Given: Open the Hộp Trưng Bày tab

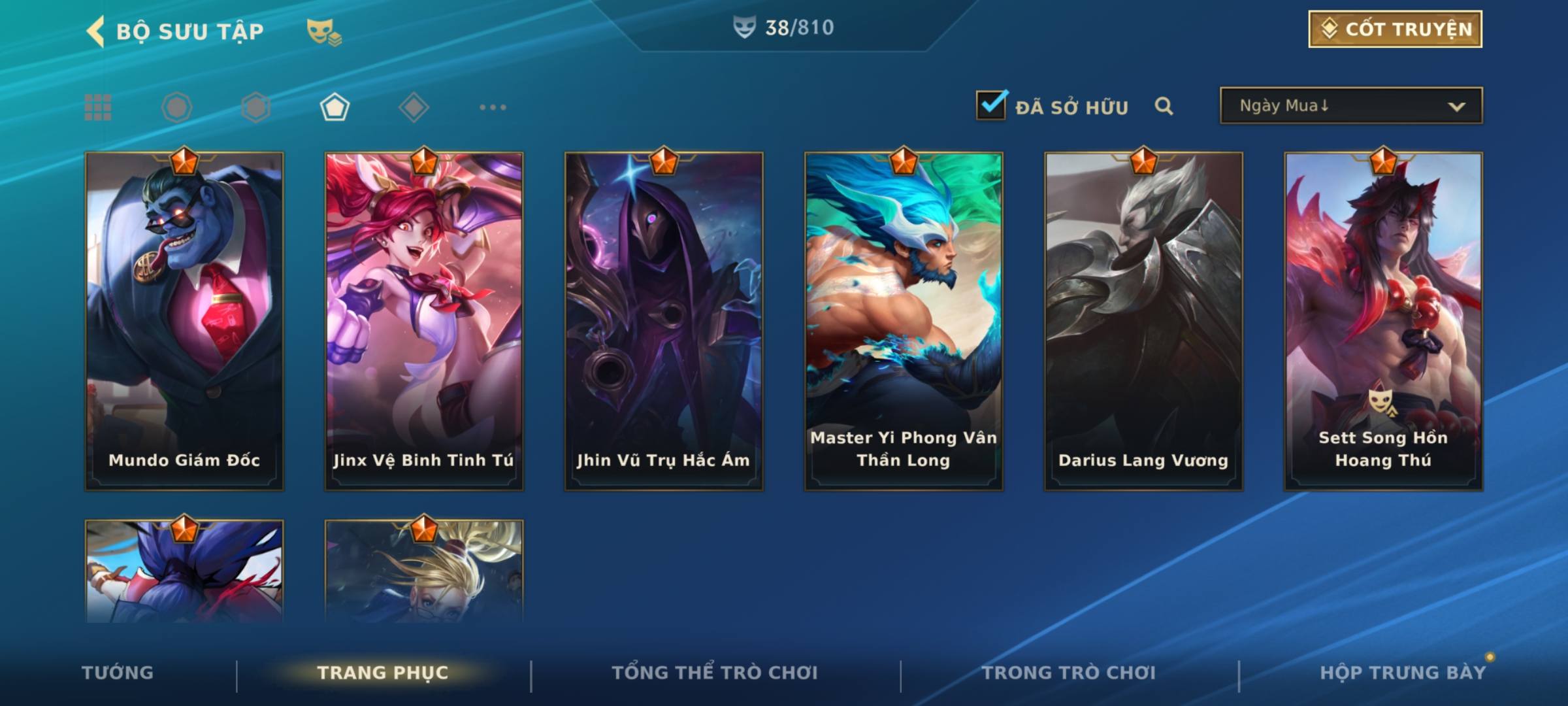Looking at the screenshot, I should (1403, 673).
